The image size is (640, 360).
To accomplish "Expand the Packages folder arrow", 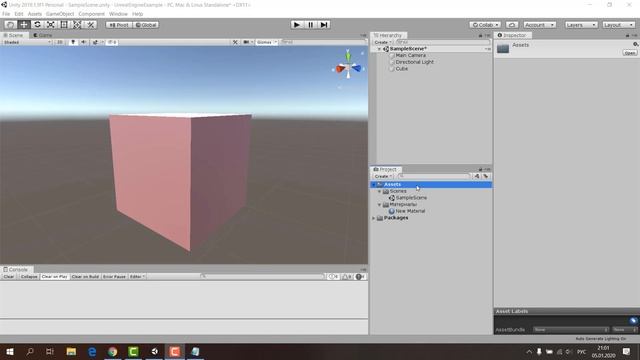I will (x=373, y=218).
